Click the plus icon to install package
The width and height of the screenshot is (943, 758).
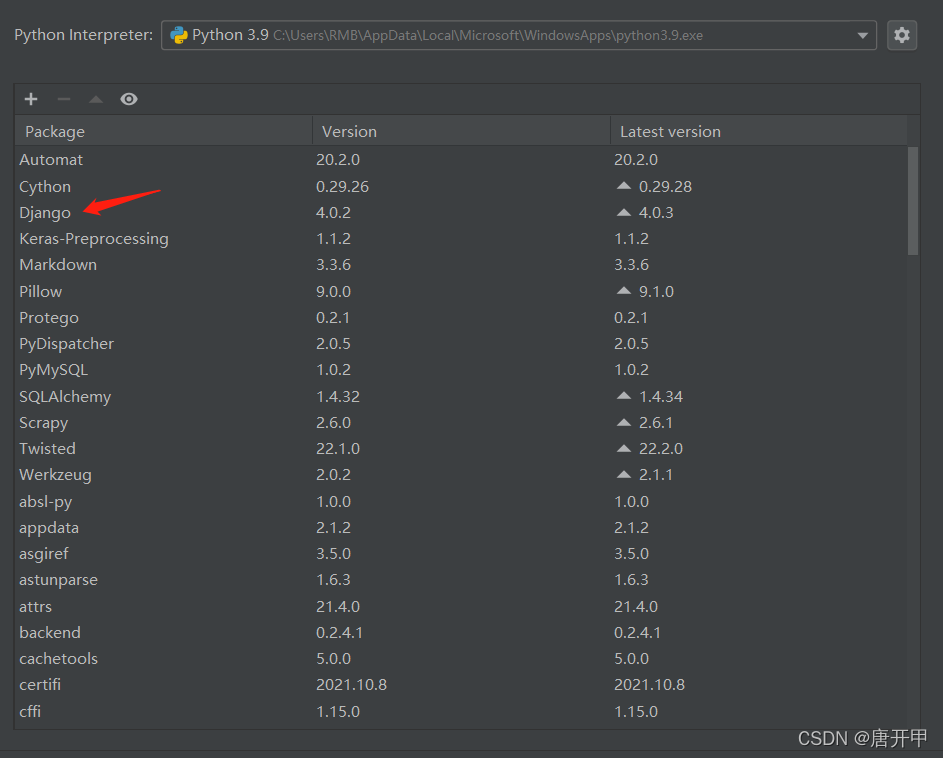pos(31,99)
